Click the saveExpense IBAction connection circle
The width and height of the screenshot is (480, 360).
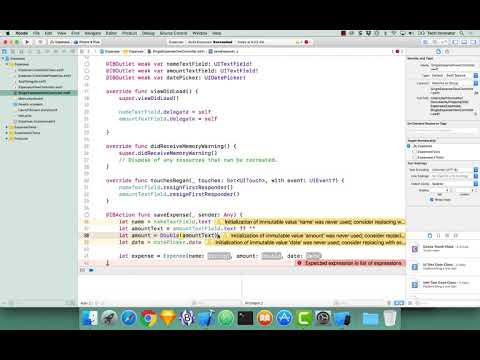pyautogui.click(x=87, y=215)
